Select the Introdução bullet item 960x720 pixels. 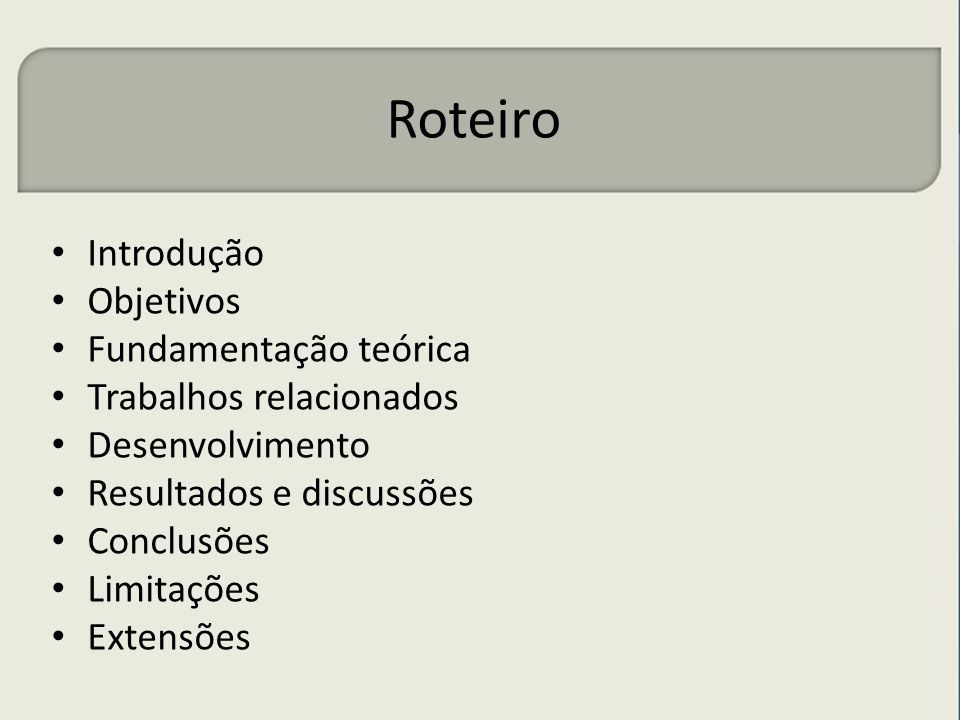[175, 254]
